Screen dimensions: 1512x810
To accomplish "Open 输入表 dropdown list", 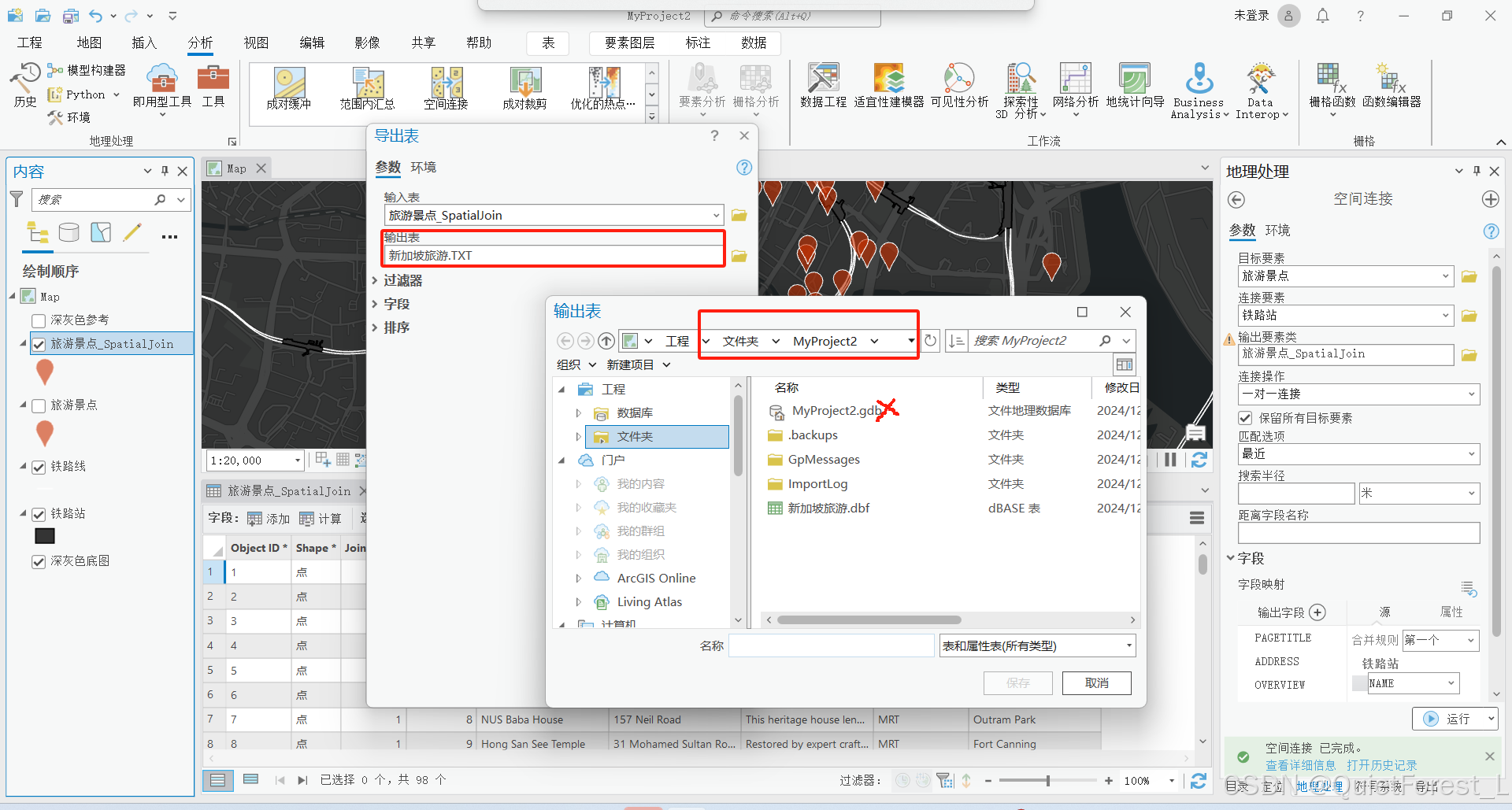I will (716, 215).
